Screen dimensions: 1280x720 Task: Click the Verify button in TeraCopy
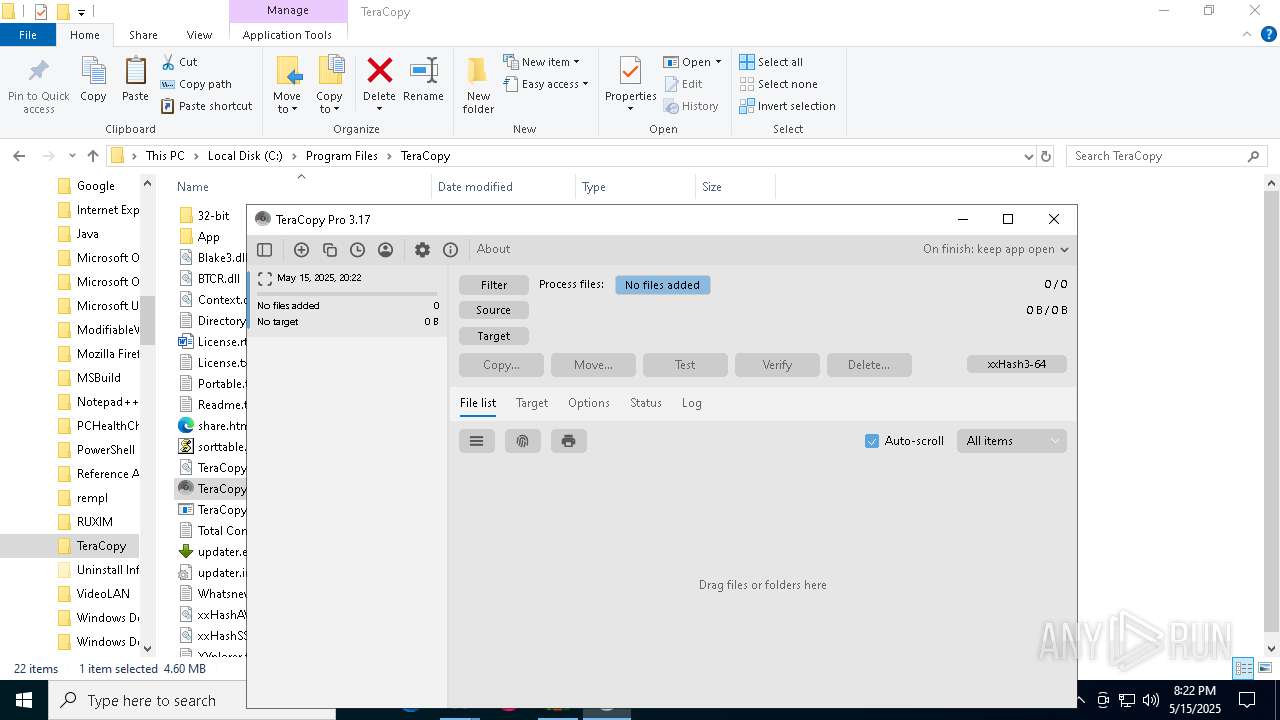777,365
